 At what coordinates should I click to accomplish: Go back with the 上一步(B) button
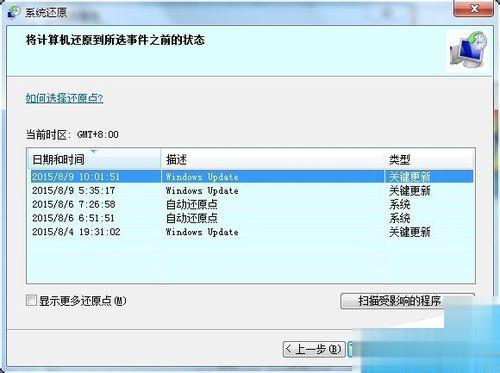[314, 349]
